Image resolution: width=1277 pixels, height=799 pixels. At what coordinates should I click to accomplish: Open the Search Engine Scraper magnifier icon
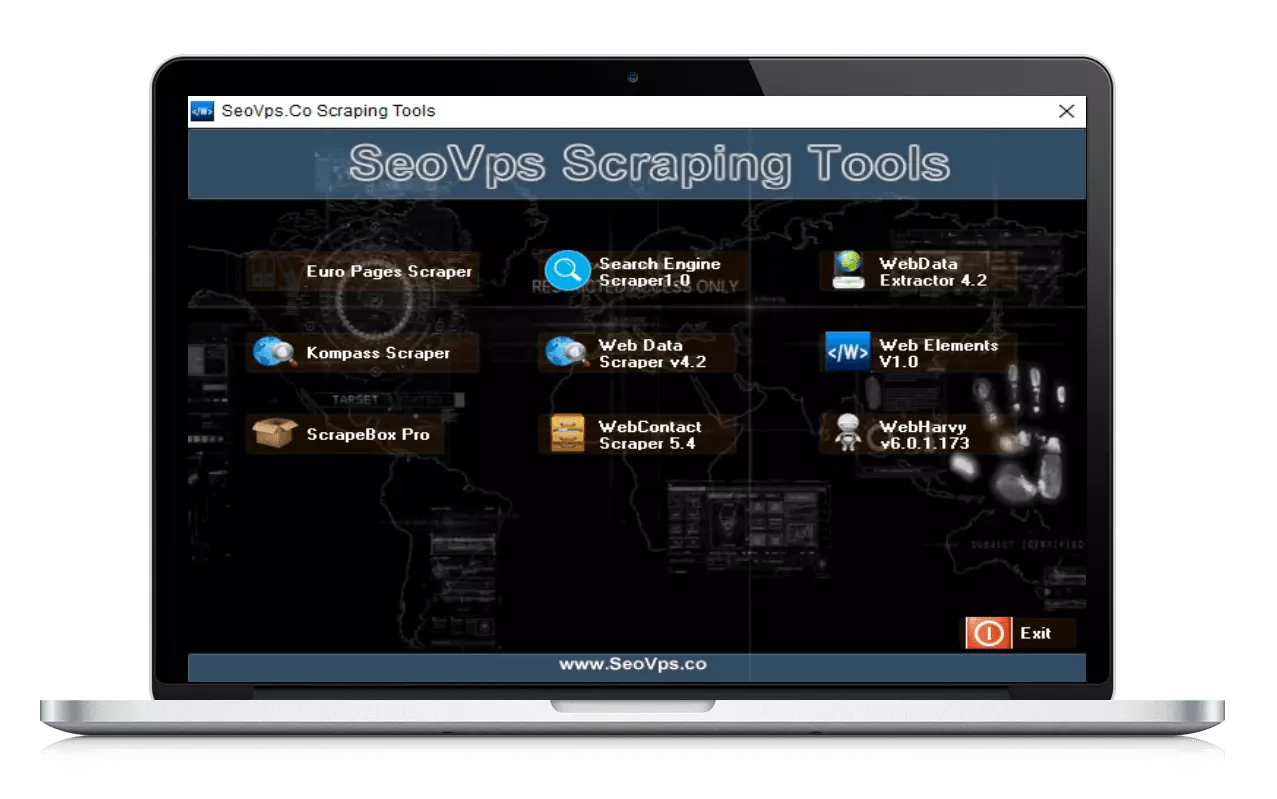[567, 271]
